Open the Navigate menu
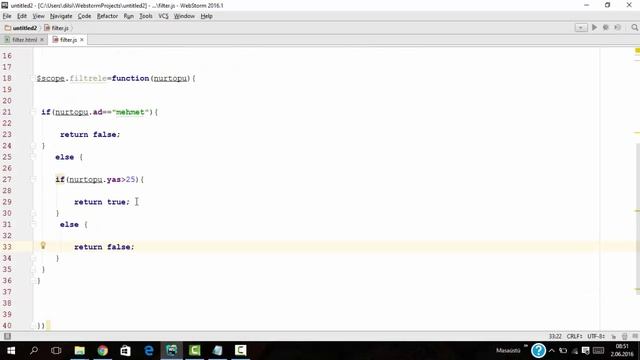Screen dimensions: 640x360 coord(61,16)
